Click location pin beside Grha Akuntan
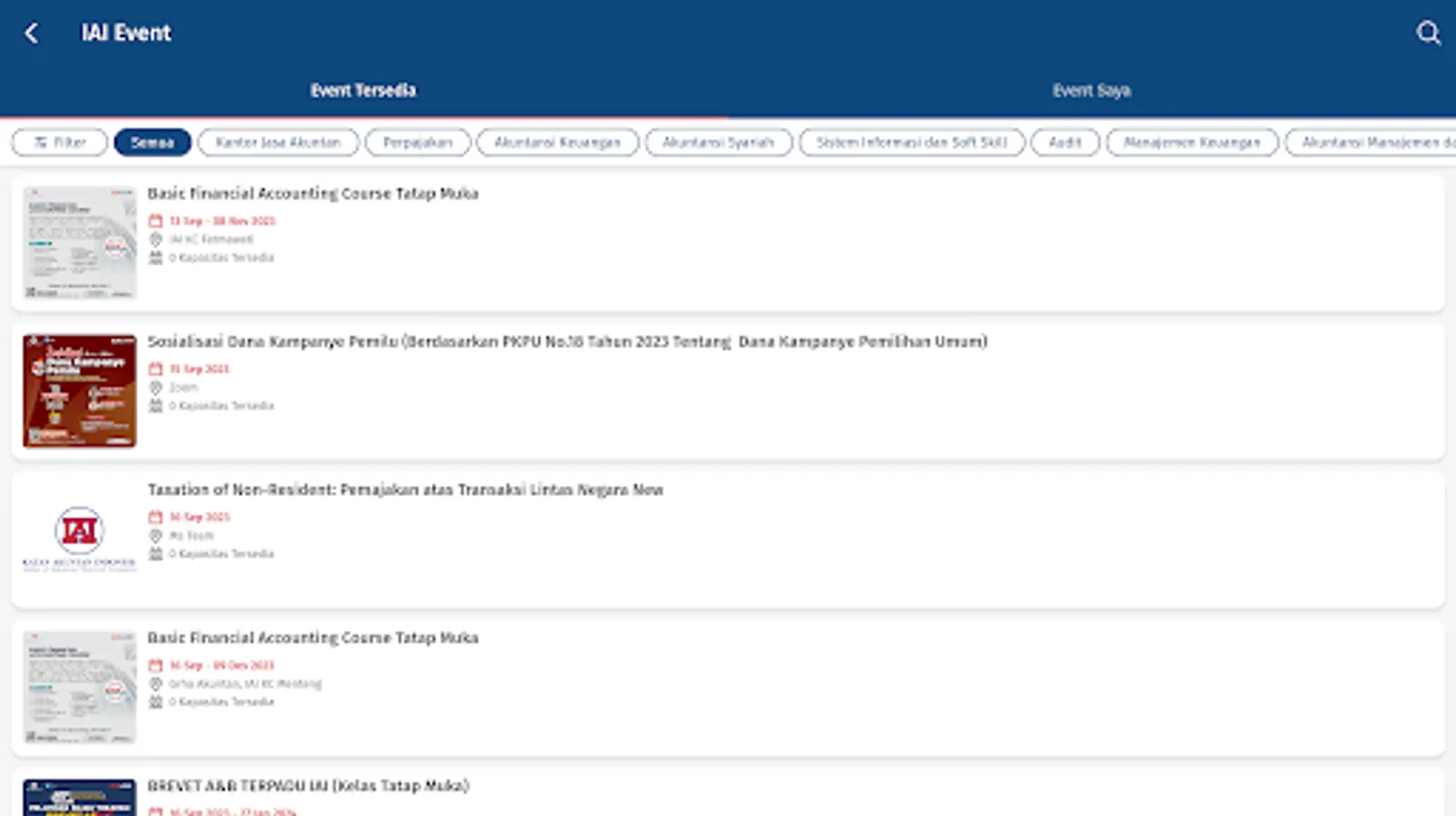Viewport: 1456px width, 816px height. coord(155,684)
